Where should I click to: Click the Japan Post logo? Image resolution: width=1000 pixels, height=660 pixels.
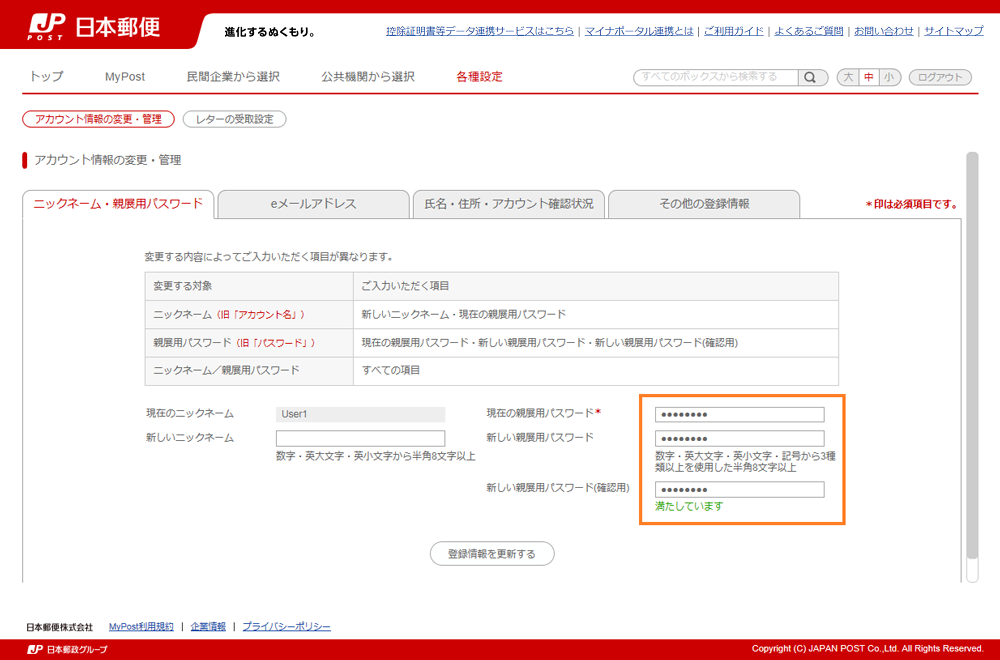[94, 27]
